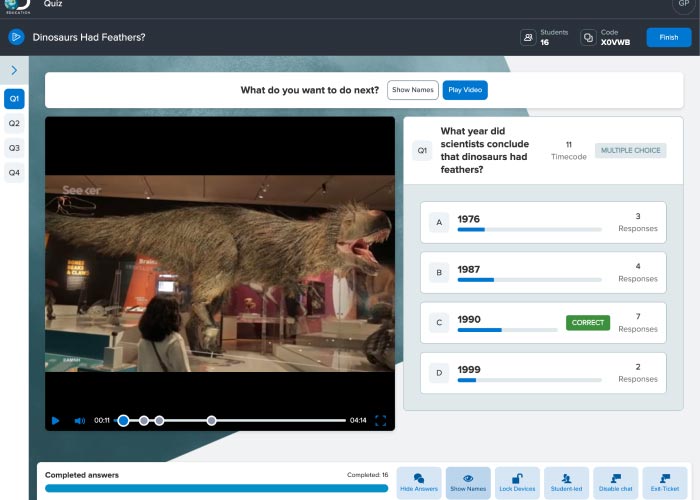Image resolution: width=700 pixels, height=500 pixels.
Task: Click the last question marker on video timeline
Action: point(212,421)
